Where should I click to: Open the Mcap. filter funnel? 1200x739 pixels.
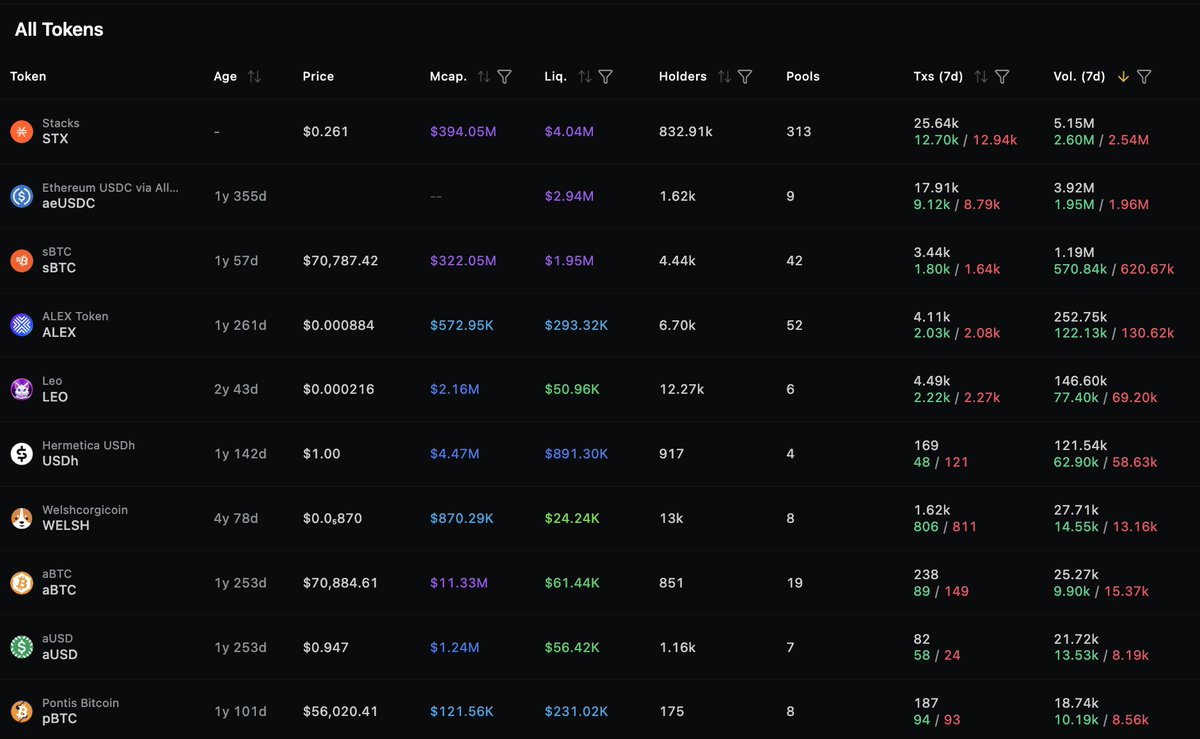tap(504, 76)
